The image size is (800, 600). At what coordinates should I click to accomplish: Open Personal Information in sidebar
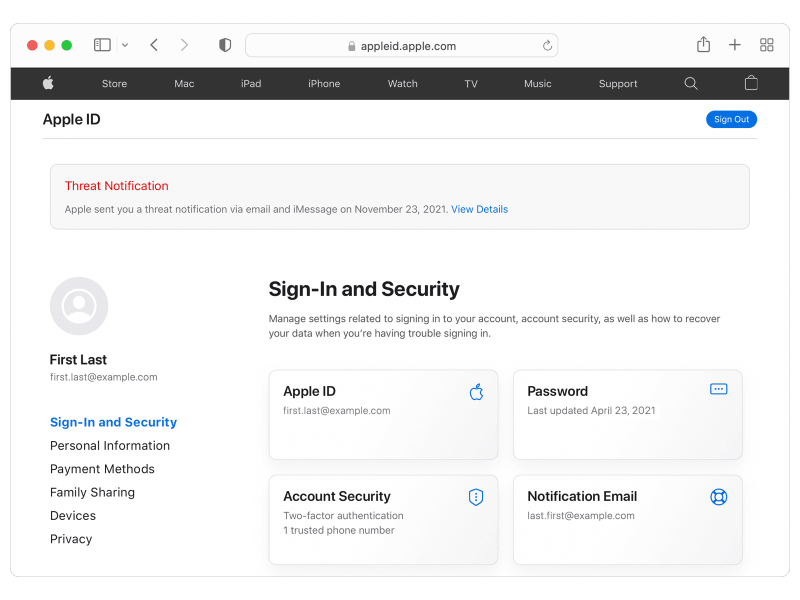point(110,445)
